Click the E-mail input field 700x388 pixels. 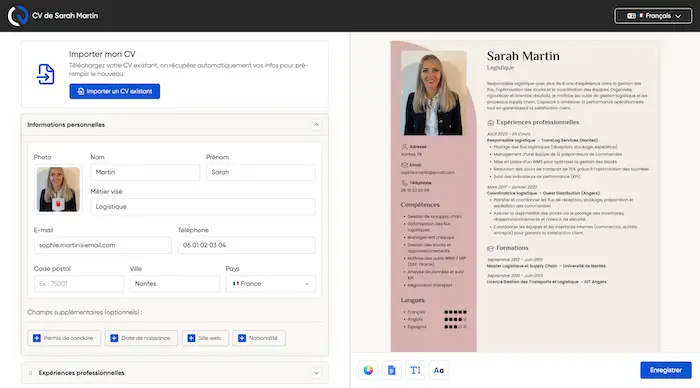click(x=103, y=245)
